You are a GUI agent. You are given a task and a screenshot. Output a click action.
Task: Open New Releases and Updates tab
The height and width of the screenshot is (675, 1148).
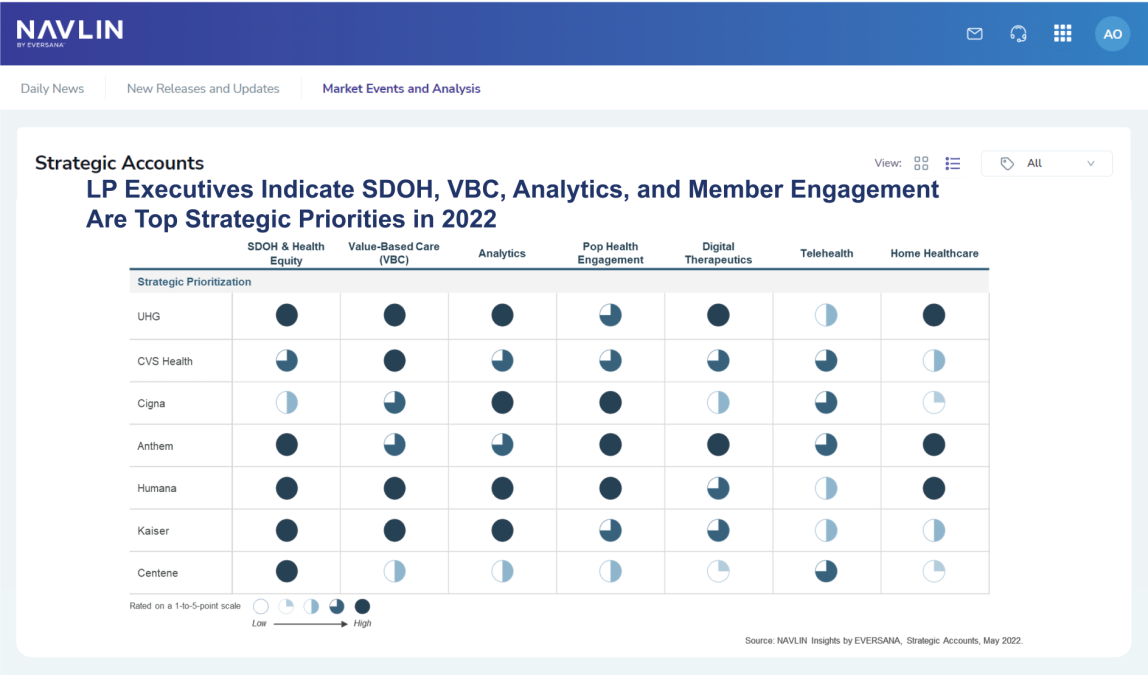point(203,89)
